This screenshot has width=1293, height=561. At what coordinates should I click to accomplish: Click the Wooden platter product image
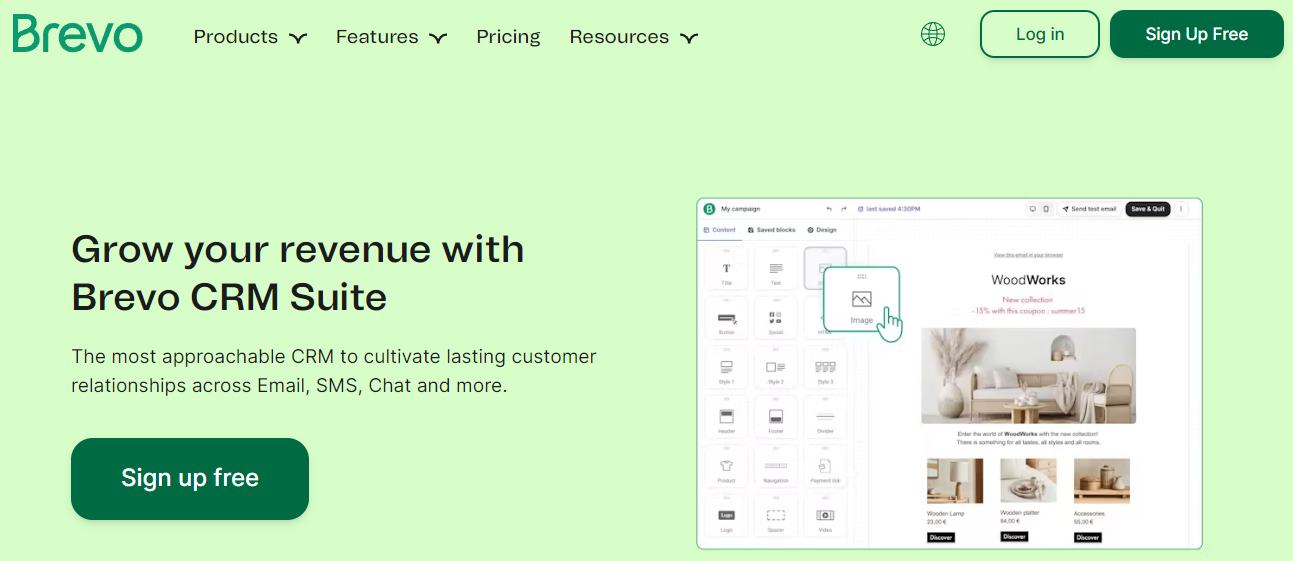coord(1029,481)
